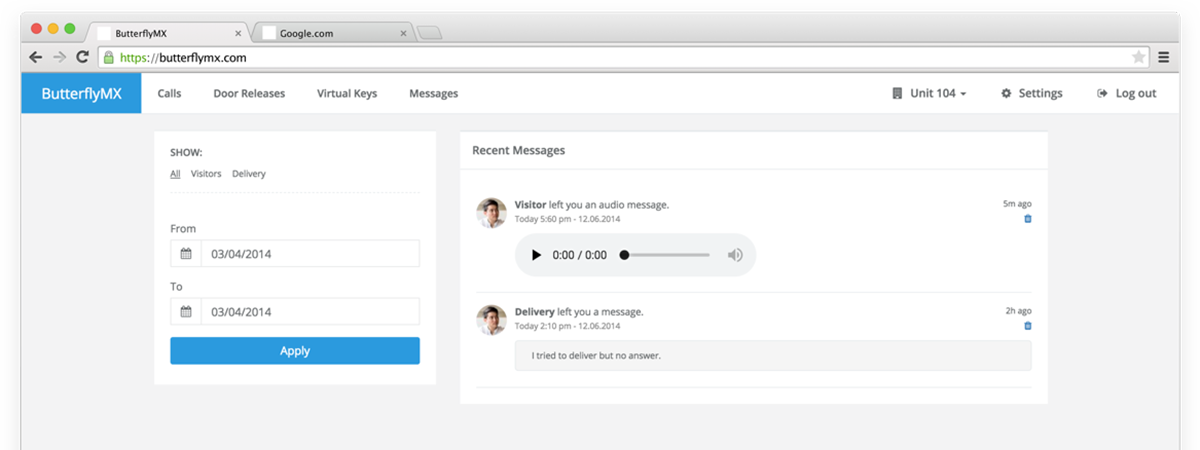1200x450 pixels.
Task: Click the Recent Messages heading
Action: [518, 150]
